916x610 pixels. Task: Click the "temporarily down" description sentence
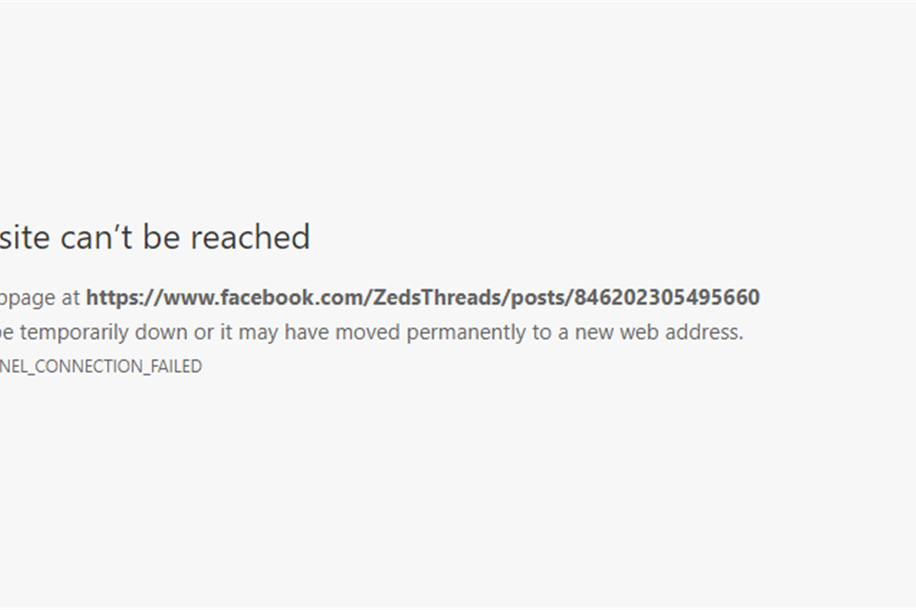point(372,332)
